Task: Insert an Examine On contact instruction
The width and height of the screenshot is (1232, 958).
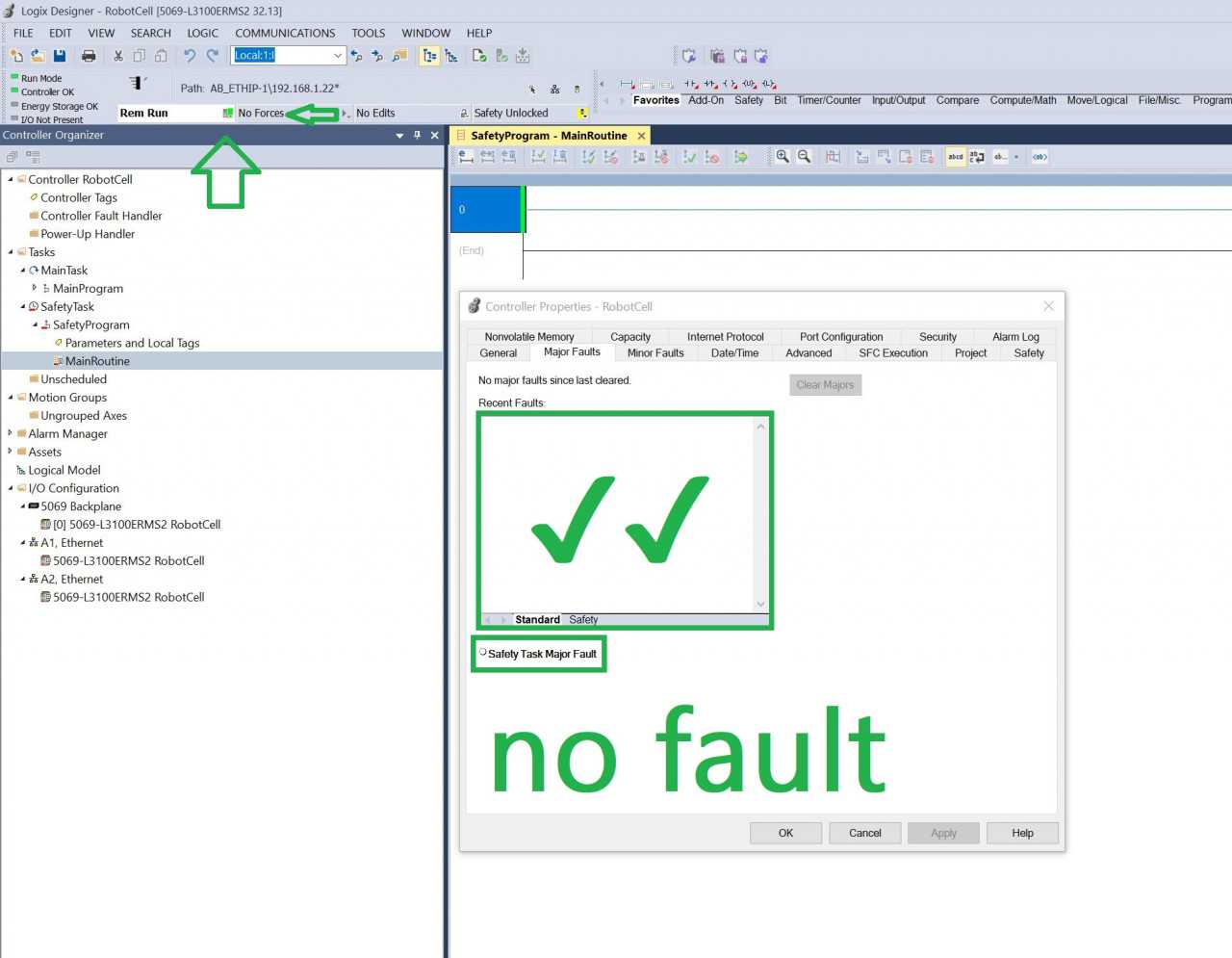Action: click(691, 85)
